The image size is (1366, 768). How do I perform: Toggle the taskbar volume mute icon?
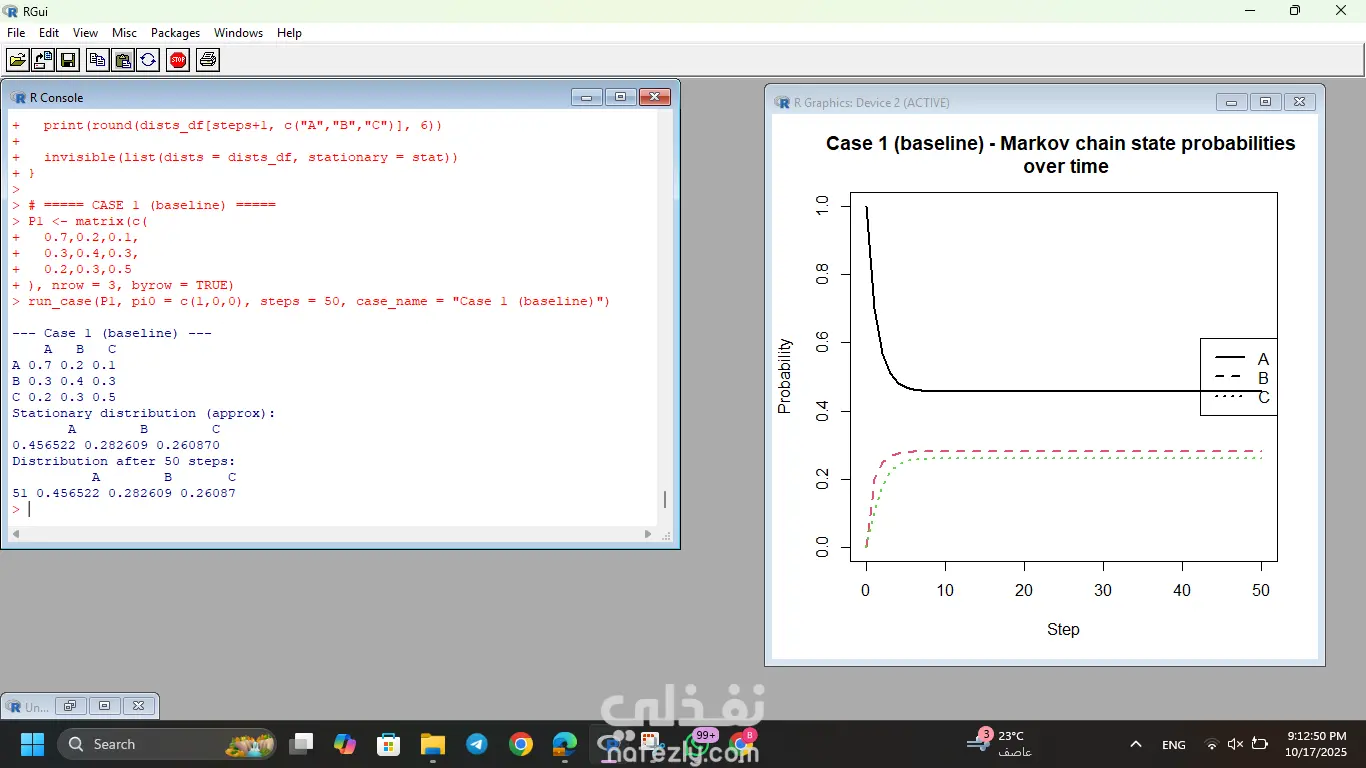[x=1235, y=744]
